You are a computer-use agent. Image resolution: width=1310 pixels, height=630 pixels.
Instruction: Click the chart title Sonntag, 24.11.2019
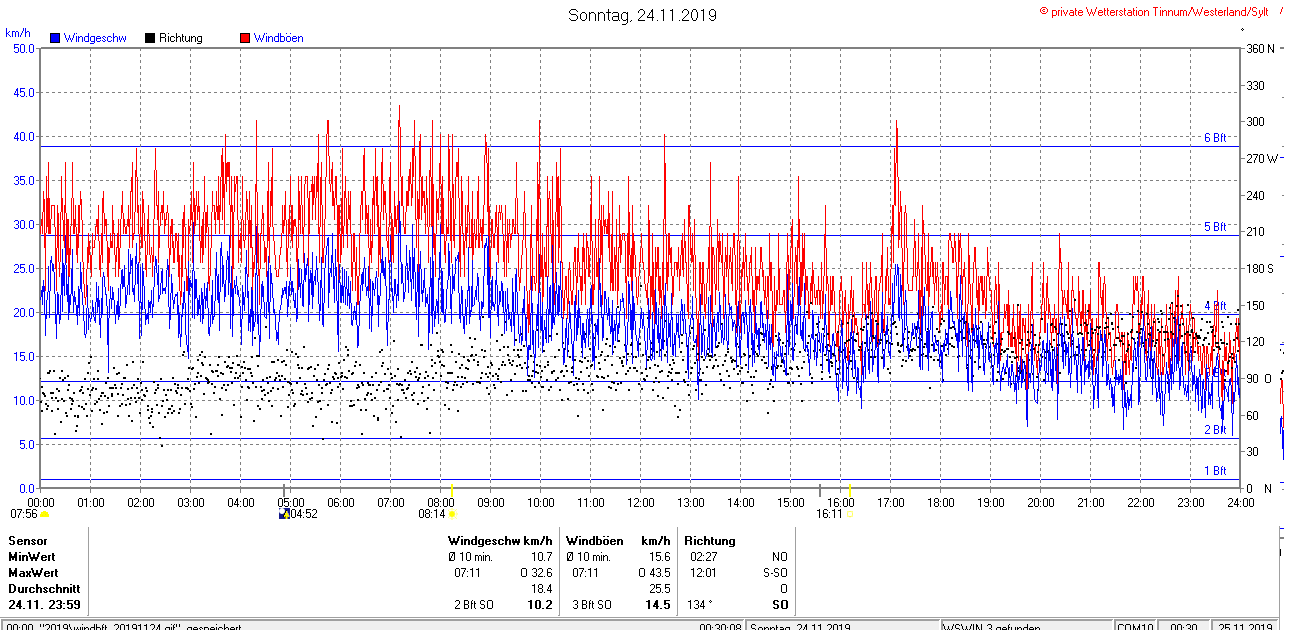click(x=642, y=15)
